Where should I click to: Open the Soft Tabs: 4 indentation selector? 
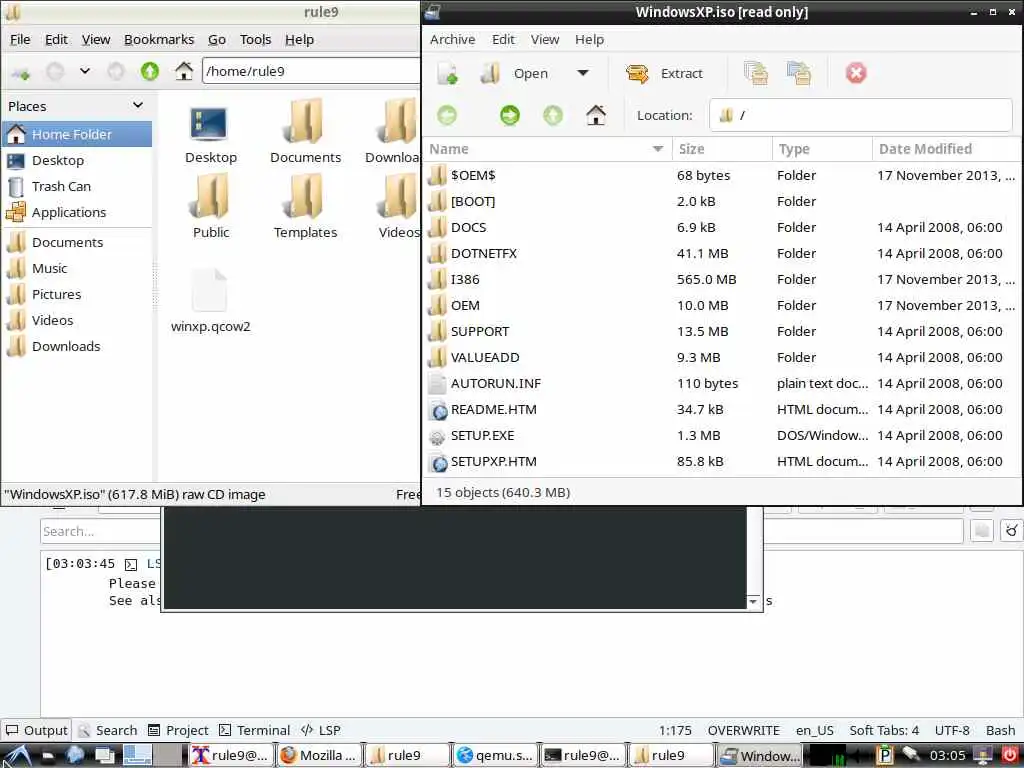(x=884, y=730)
